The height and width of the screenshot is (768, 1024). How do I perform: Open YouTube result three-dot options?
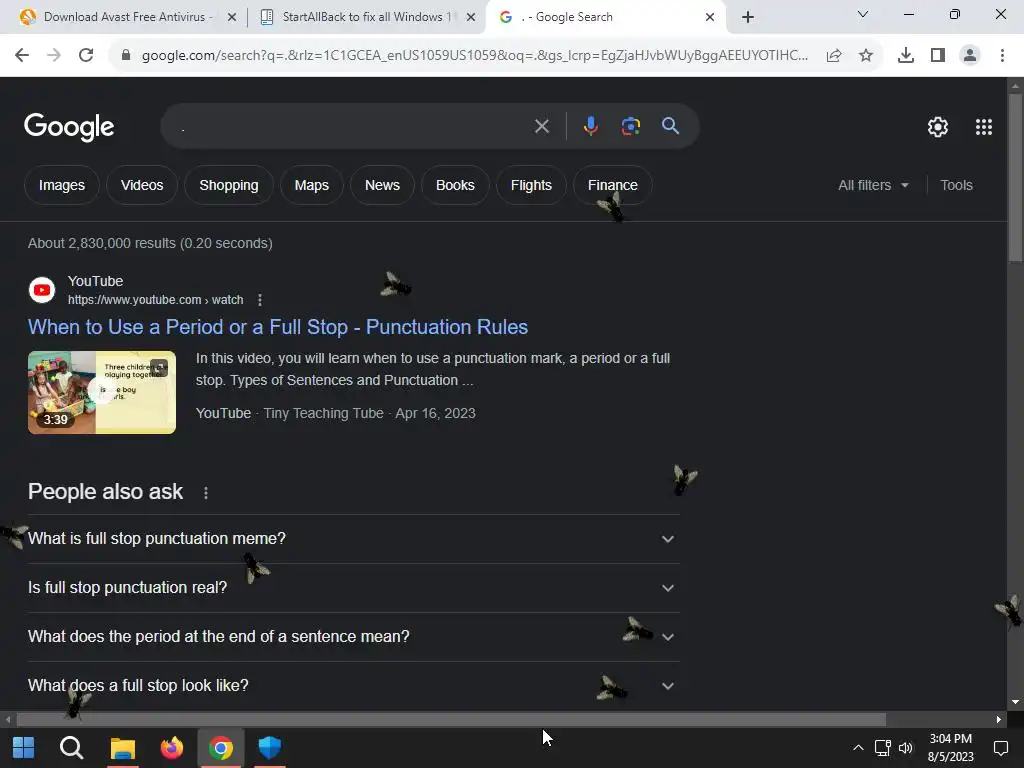(260, 300)
